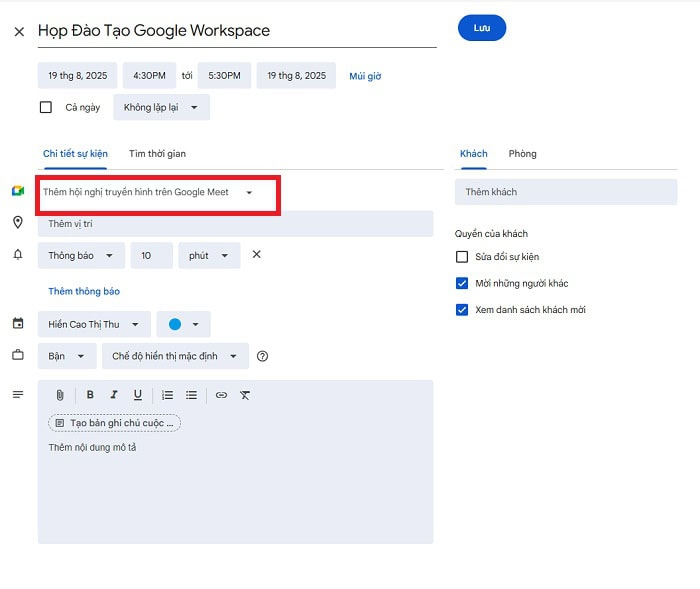
Task: Insert a bulleted list in description
Action: [x=191, y=395]
